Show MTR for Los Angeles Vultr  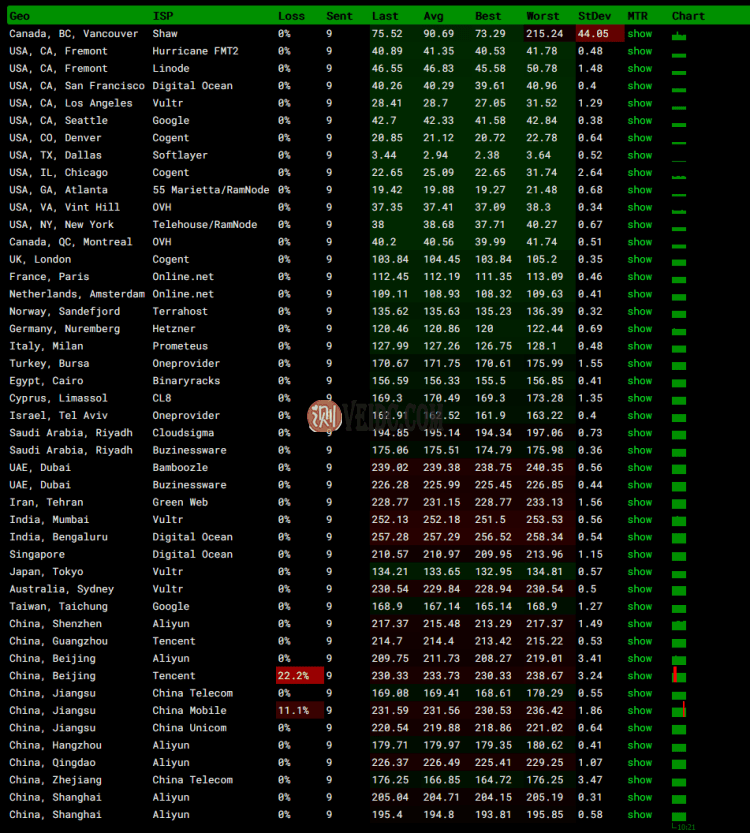pos(640,103)
